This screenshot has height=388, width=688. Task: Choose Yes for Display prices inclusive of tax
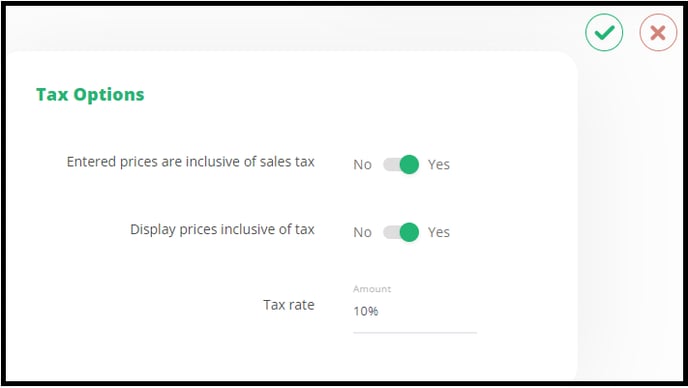(439, 232)
